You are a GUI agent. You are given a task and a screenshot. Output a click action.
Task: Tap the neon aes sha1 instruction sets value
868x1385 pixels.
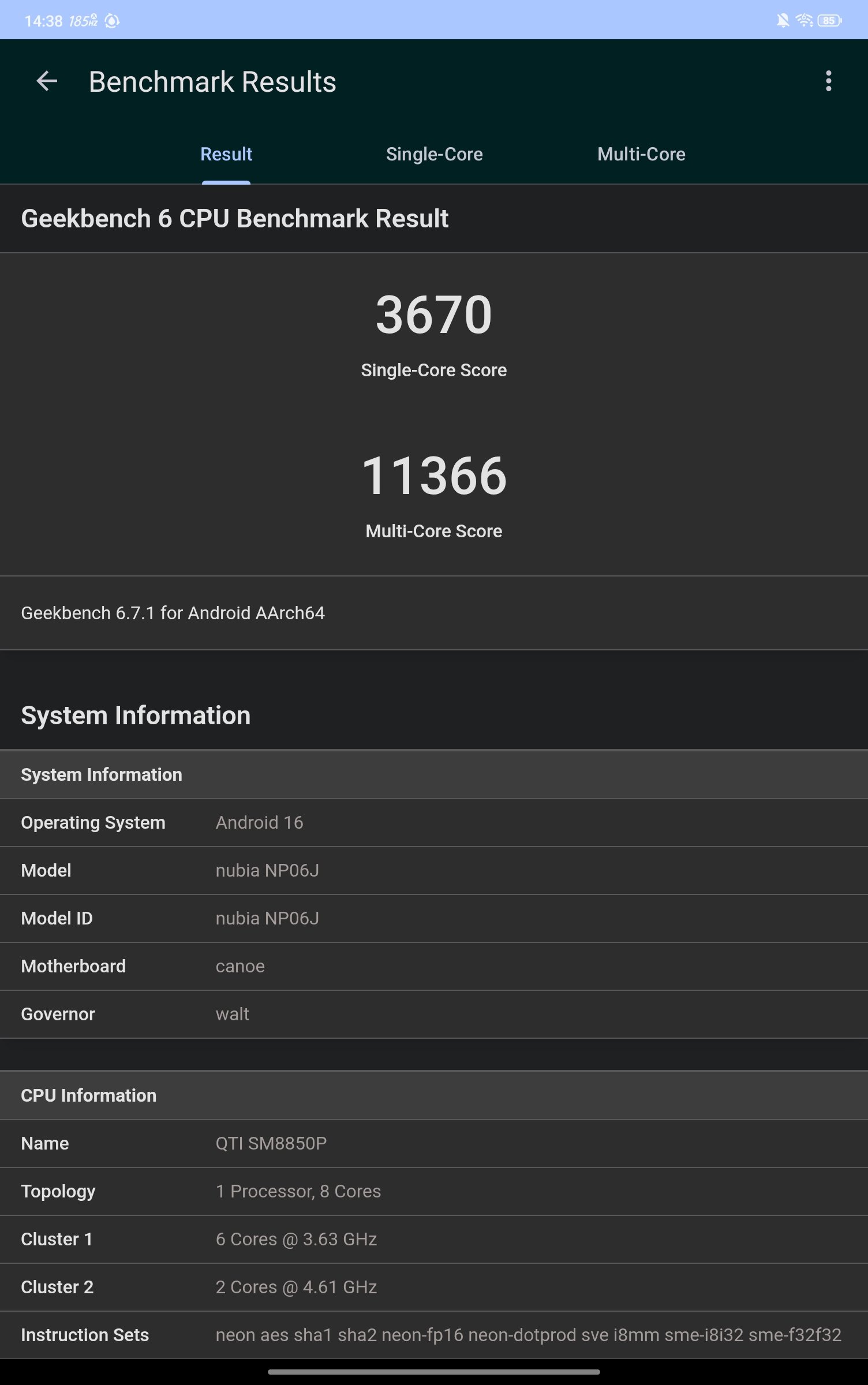point(528,1335)
